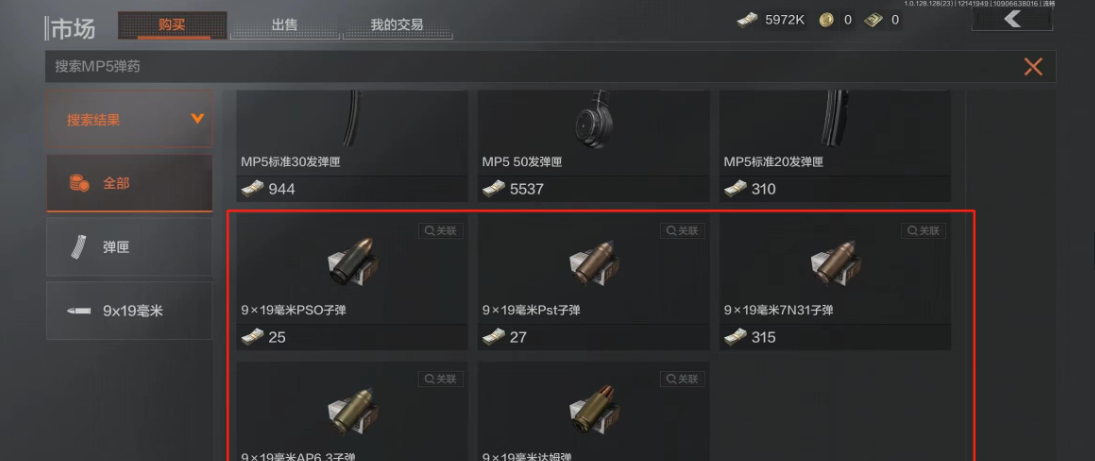This screenshot has width=1095, height=461.
Task: Select the 全部 category filter
Action: (129, 184)
